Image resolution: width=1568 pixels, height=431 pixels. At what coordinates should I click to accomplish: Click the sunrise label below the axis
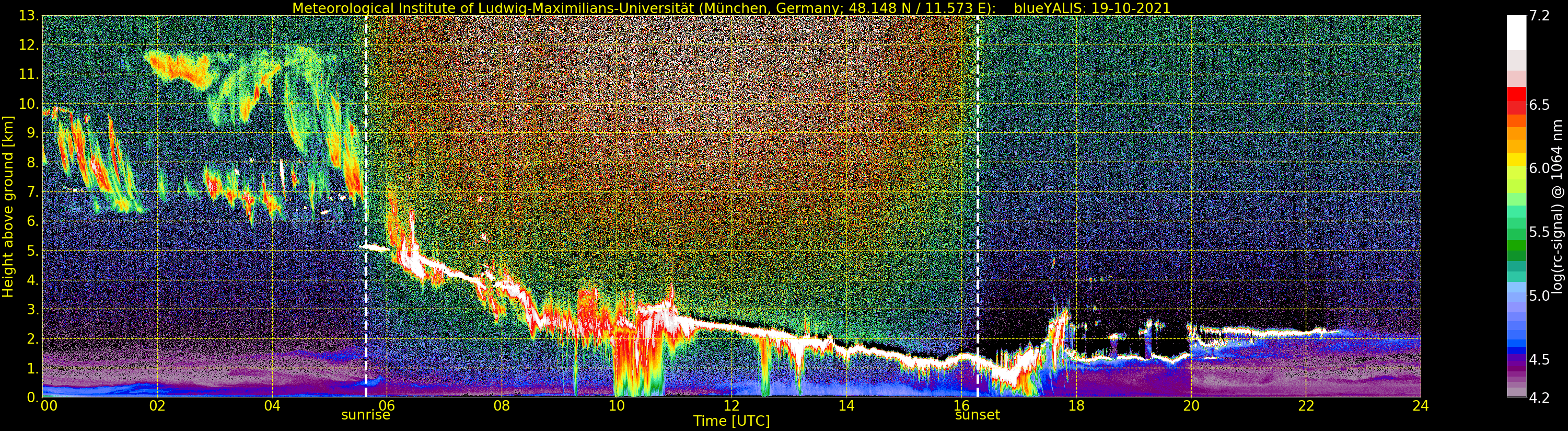365,415
